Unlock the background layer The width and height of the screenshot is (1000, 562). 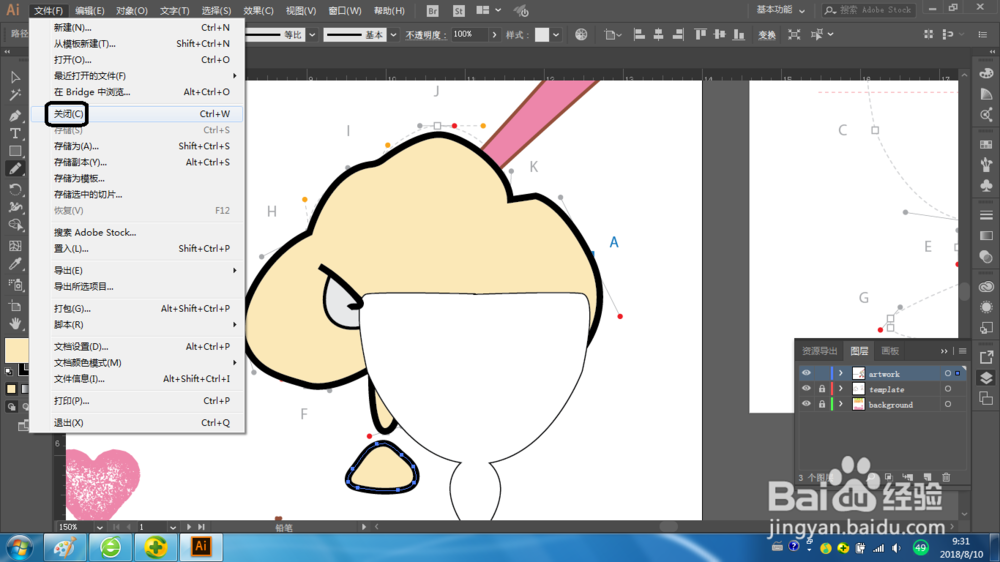coord(822,404)
